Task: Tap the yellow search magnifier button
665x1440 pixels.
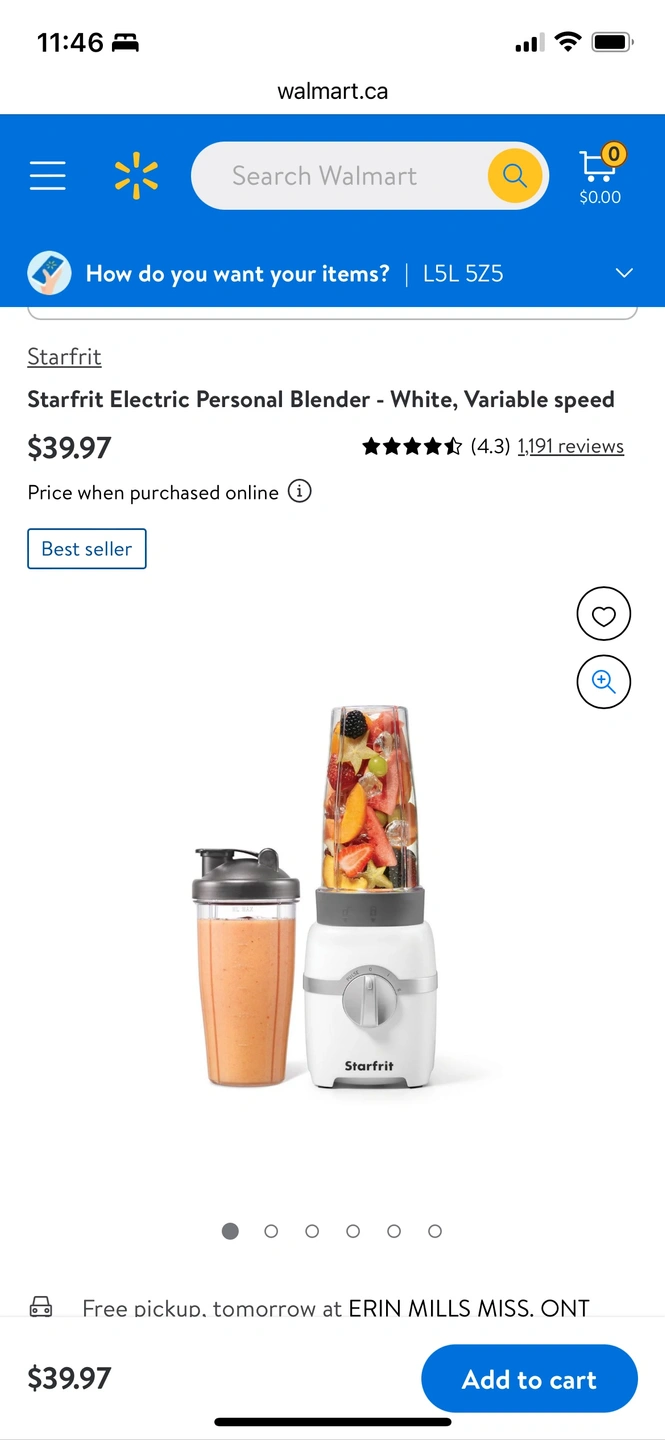Action: pyautogui.click(x=515, y=176)
